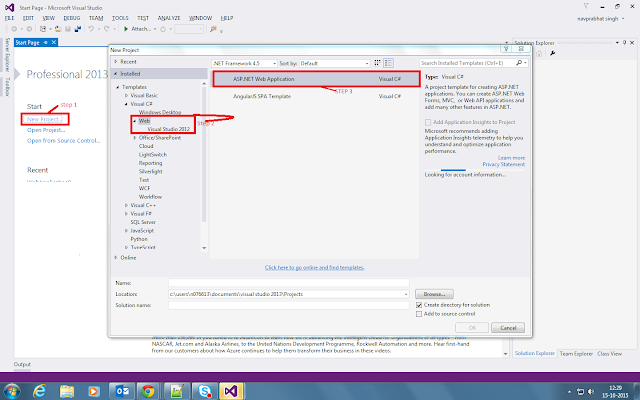The height and width of the screenshot is (400, 640).
Task: Click the Learn more link
Action: [511, 158]
